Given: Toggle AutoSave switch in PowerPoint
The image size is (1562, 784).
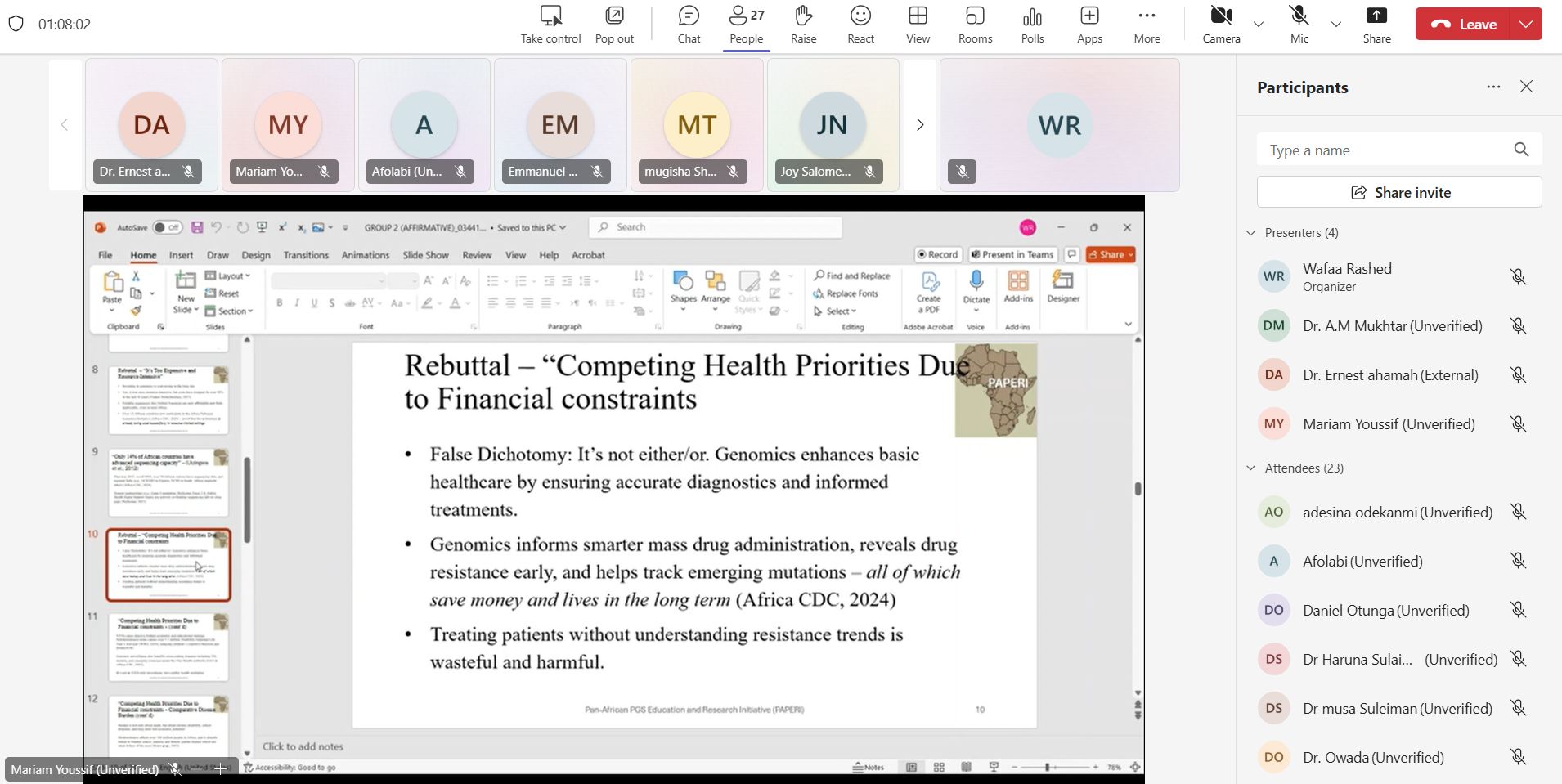Looking at the screenshot, I should tap(167, 227).
